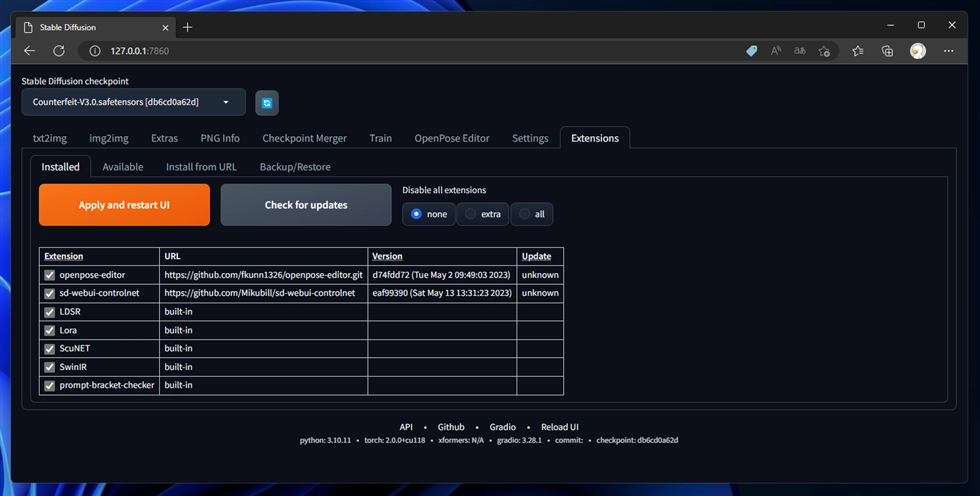Open the Available extensions sub-tab
This screenshot has width=980, height=496.
pyautogui.click(x=122, y=167)
